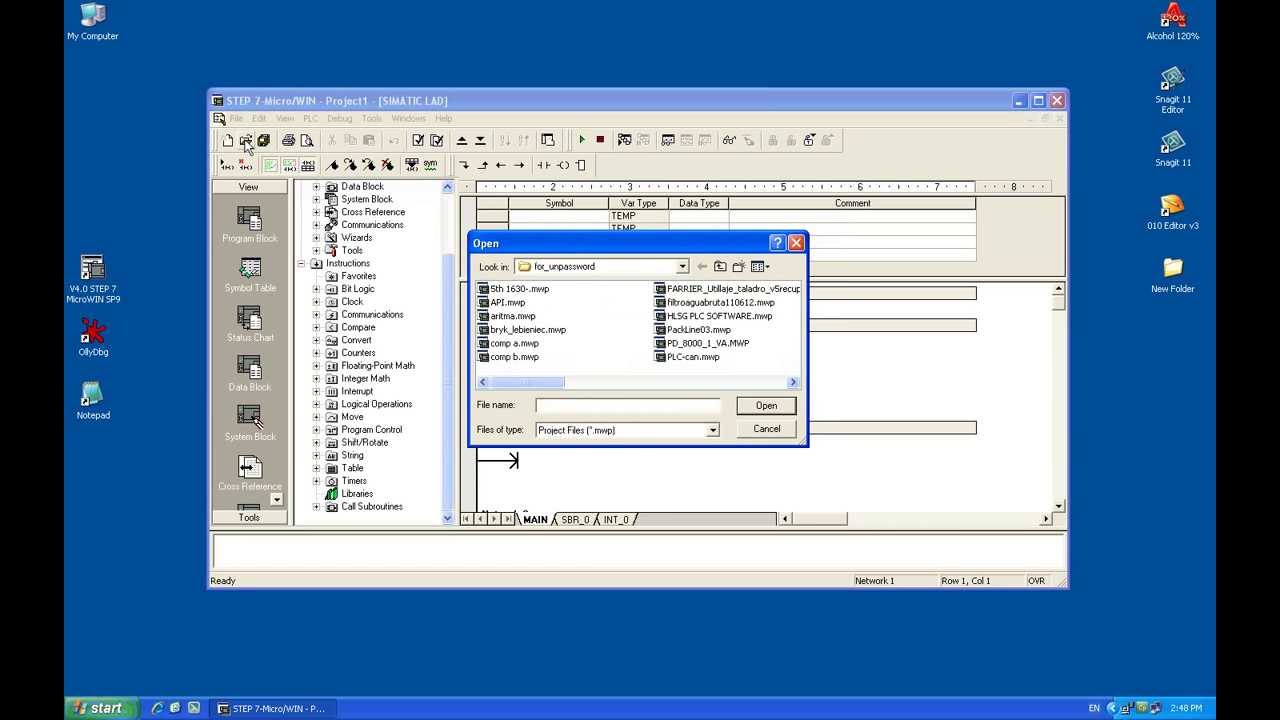Insert a coil using the toolbar icon
Screen dimensions: 1280x720
click(x=563, y=165)
